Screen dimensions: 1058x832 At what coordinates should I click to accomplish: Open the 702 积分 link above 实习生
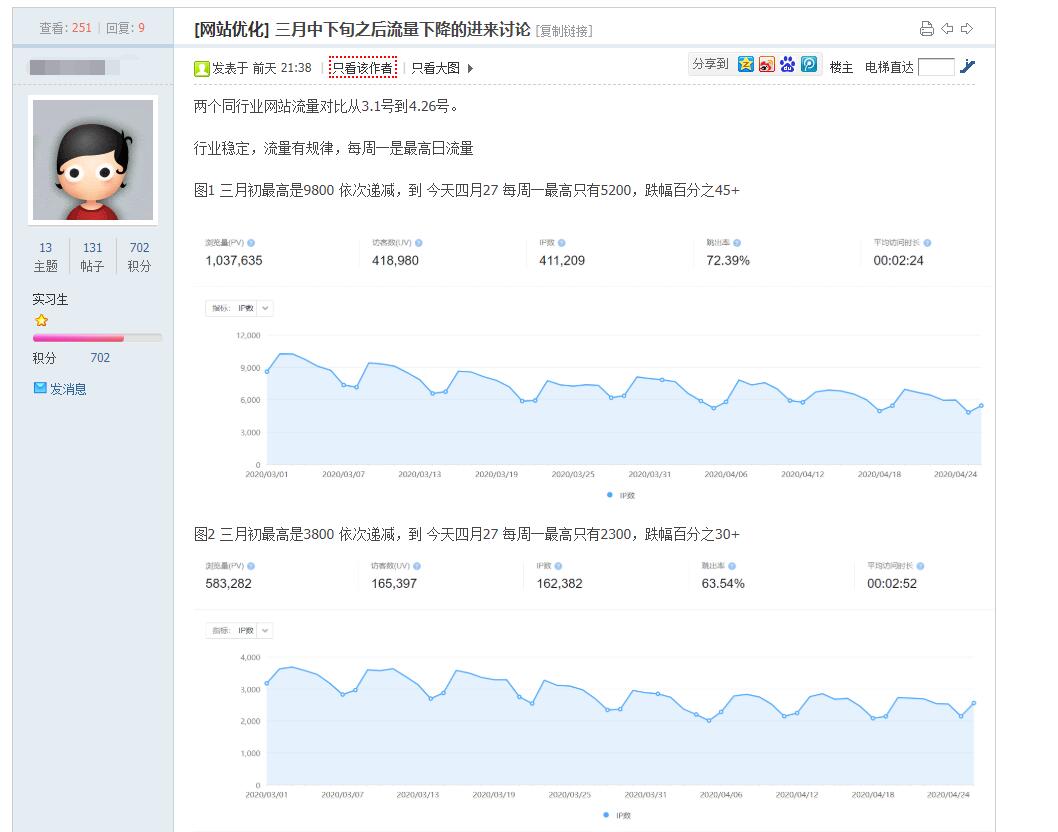click(x=139, y=257)
